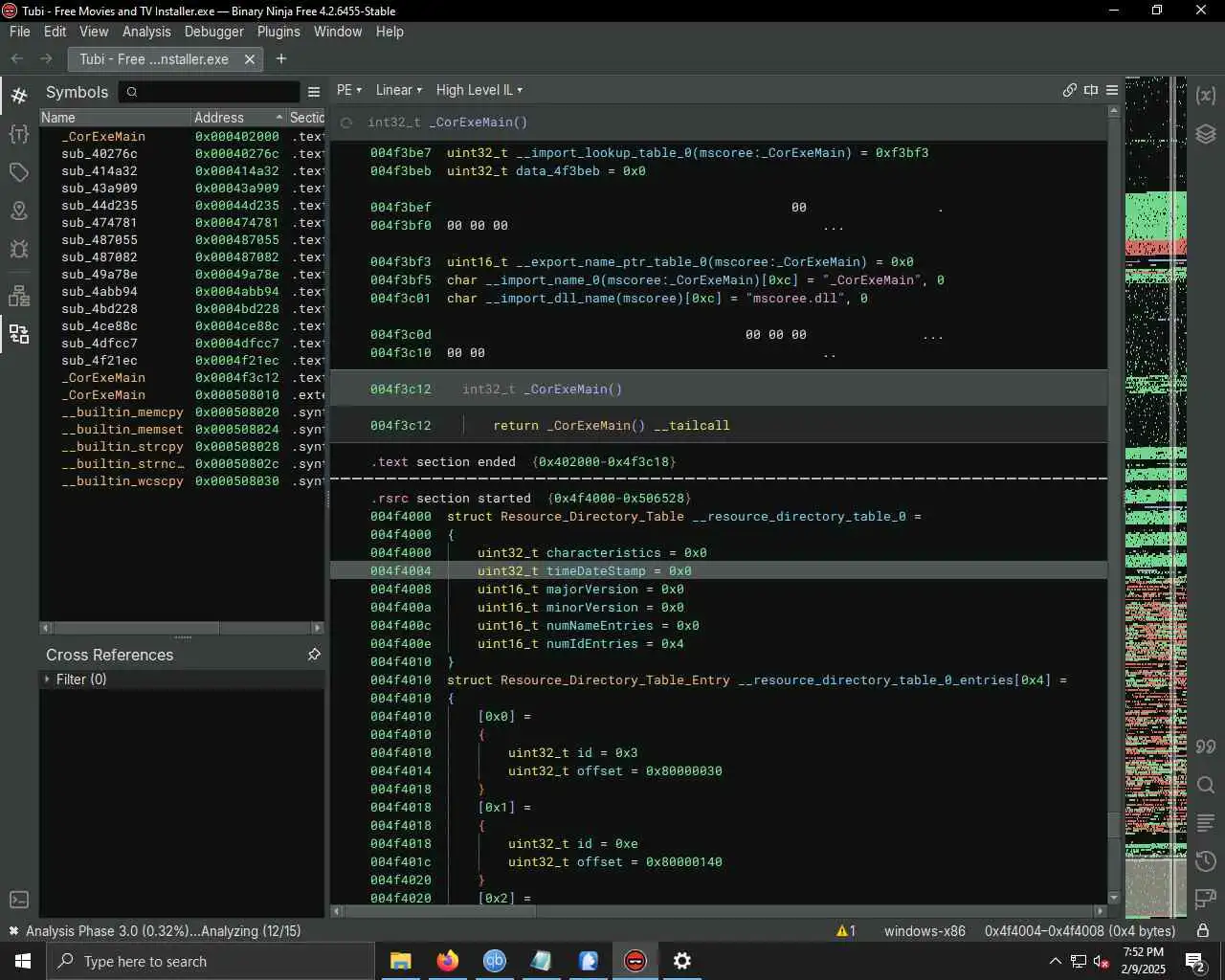Open the Log lines icon on right
The image size is (1225, 980).
1206,823
